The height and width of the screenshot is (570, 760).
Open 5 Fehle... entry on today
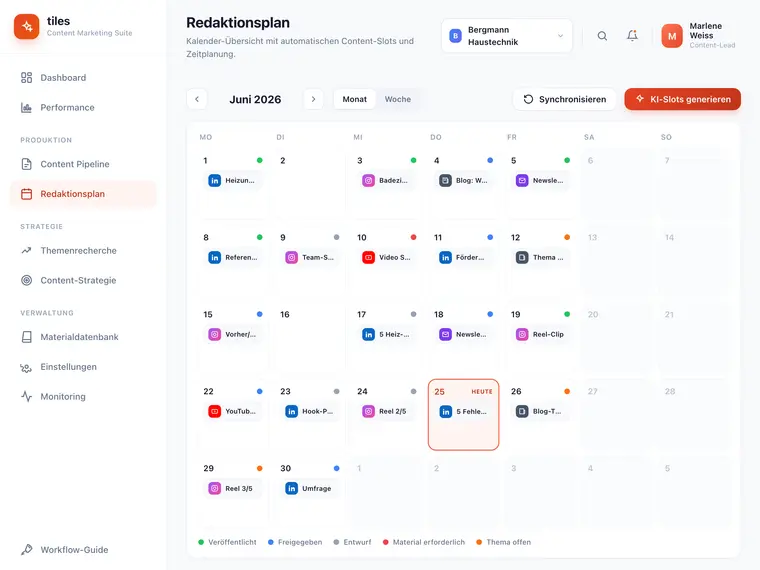coord(463,412)
